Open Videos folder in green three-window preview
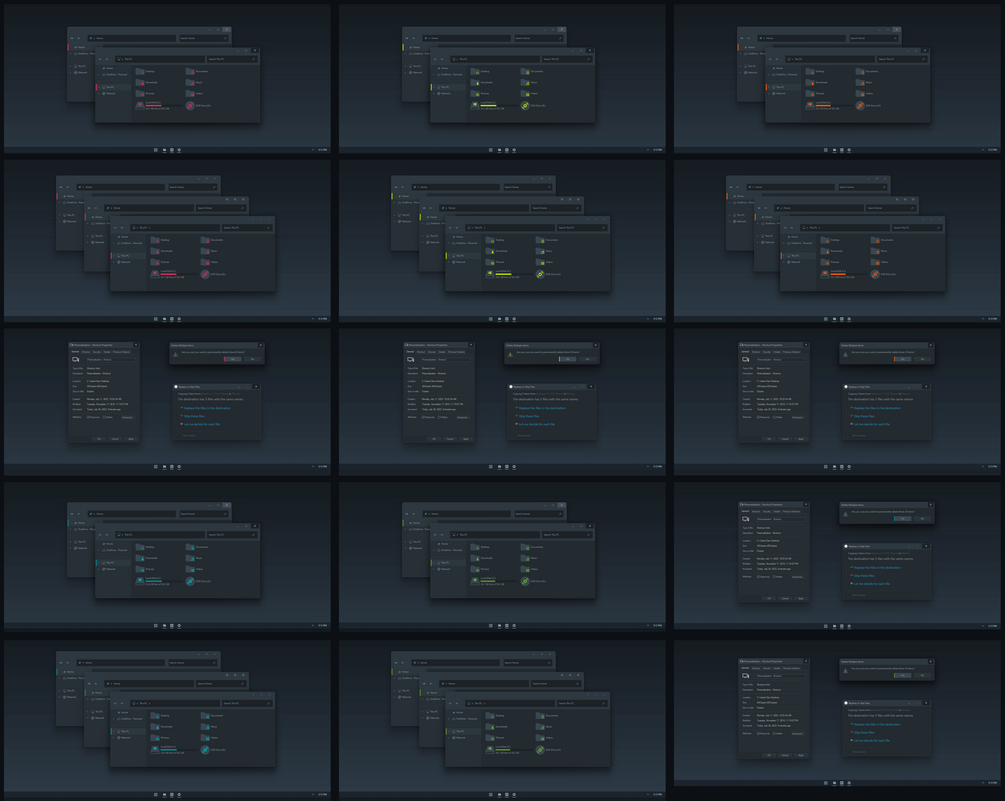The image size is (1005, 801). click(541, 739)
